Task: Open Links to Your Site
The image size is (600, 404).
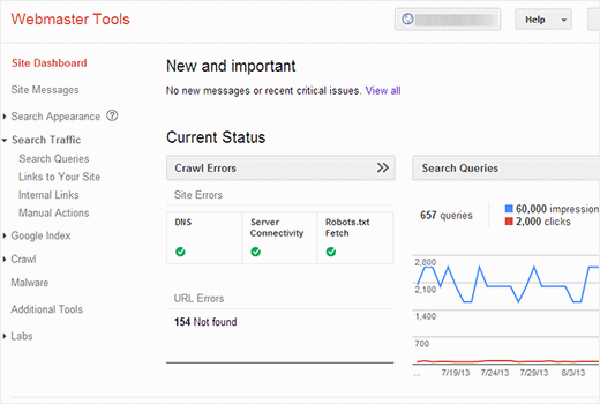Action: [59, 177]
